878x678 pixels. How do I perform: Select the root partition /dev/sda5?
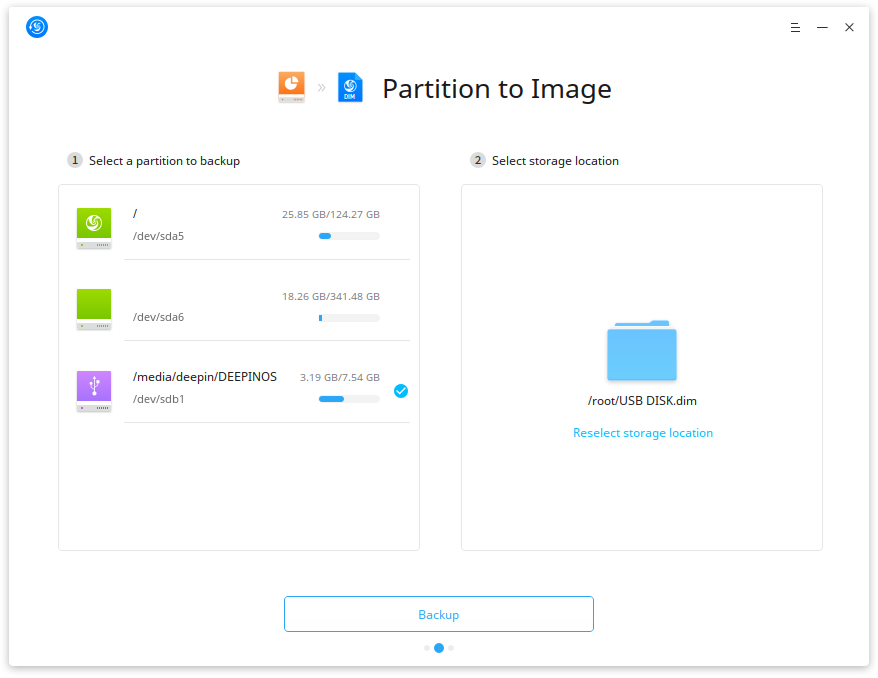(x=239, y=226)
